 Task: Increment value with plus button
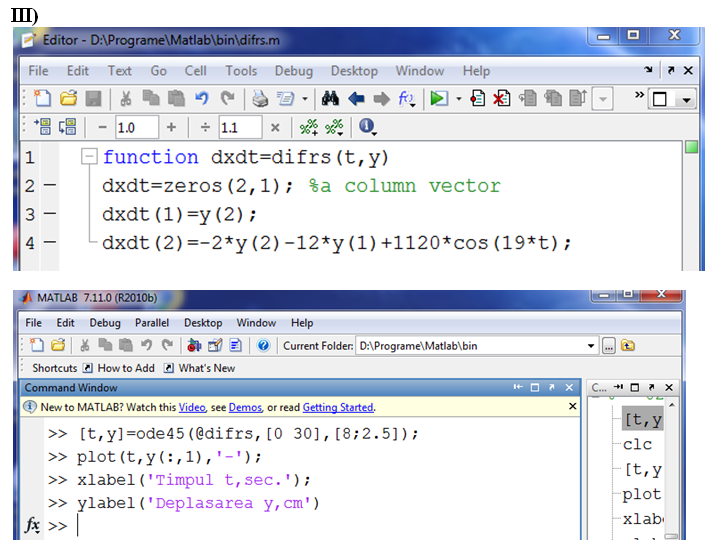[x=171, y=128]
